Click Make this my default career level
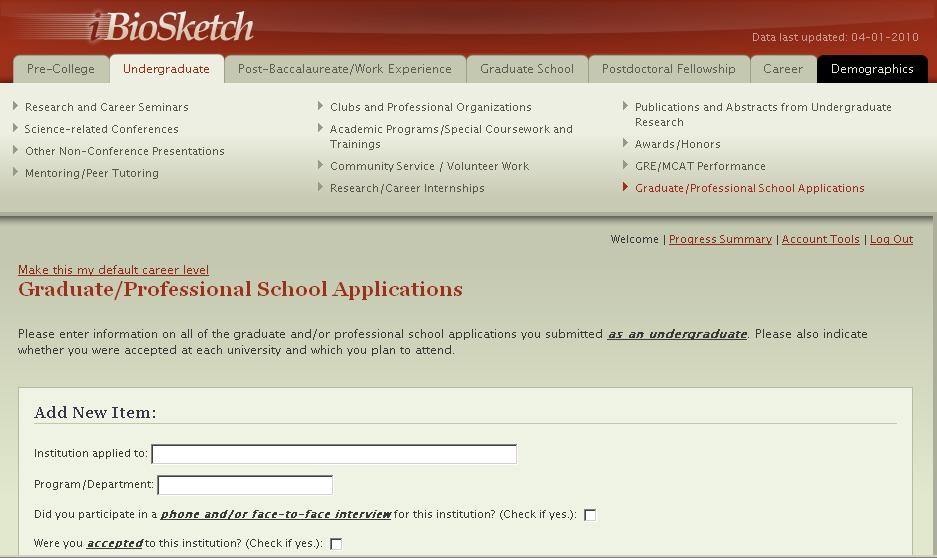 114,270
